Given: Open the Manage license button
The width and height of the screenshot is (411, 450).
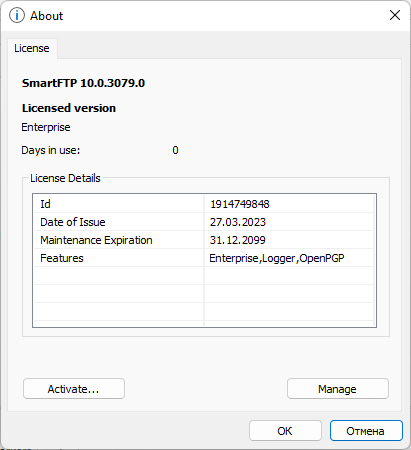Looking at the screenshot, I should tap(338, 389).
